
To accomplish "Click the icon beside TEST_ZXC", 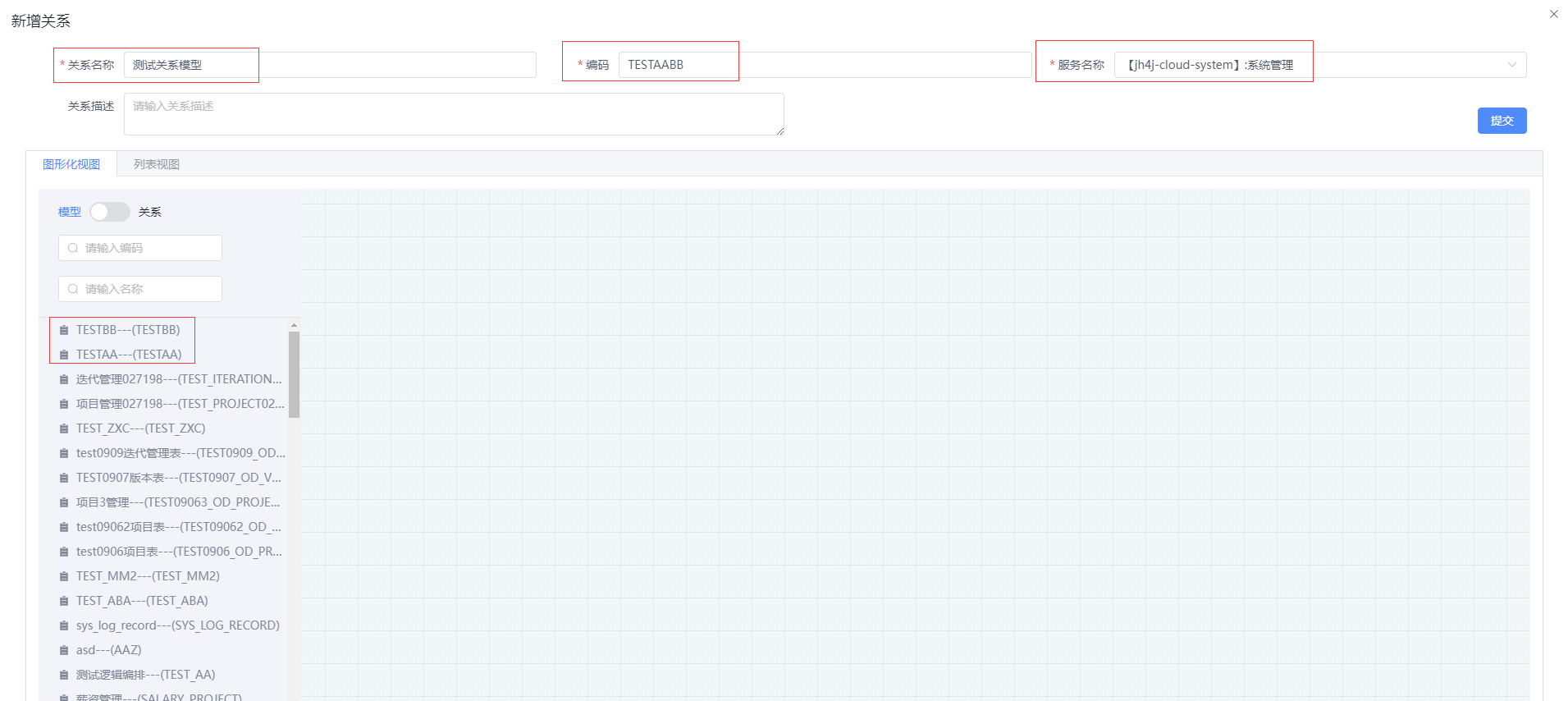I will pos(64,428).
